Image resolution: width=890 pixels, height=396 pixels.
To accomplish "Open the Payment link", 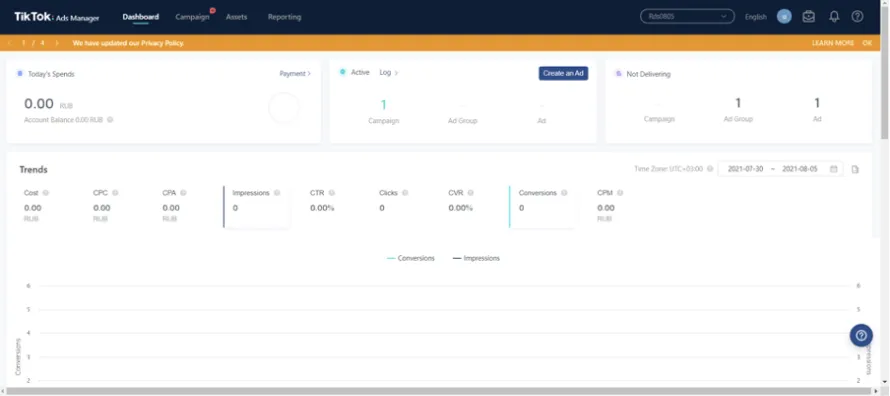I will [x=295, y=74].
